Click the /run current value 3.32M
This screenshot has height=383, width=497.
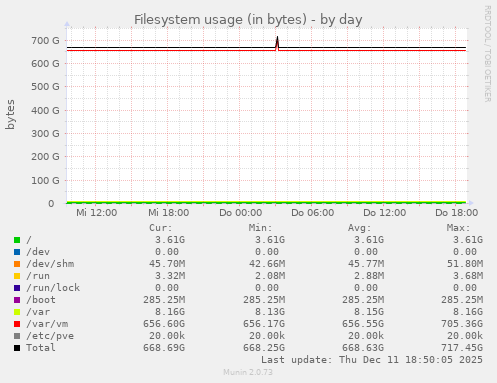[x=170, y=276]
